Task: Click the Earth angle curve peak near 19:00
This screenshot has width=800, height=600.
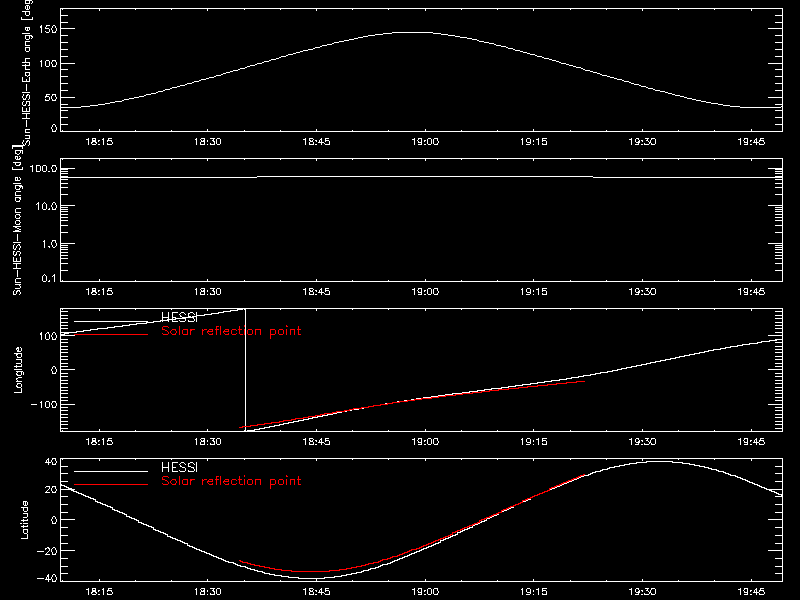Action: click(414, 33)
